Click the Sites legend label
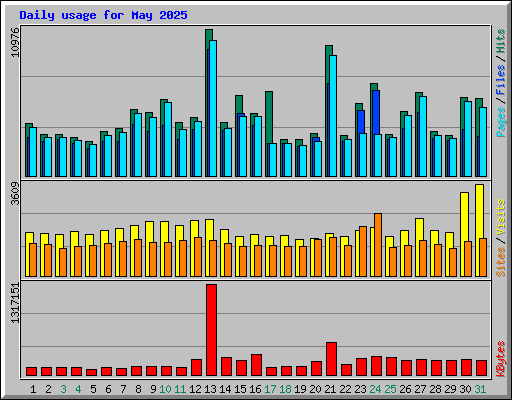Viewport: 512px width, 400px height. coord(501,262)
